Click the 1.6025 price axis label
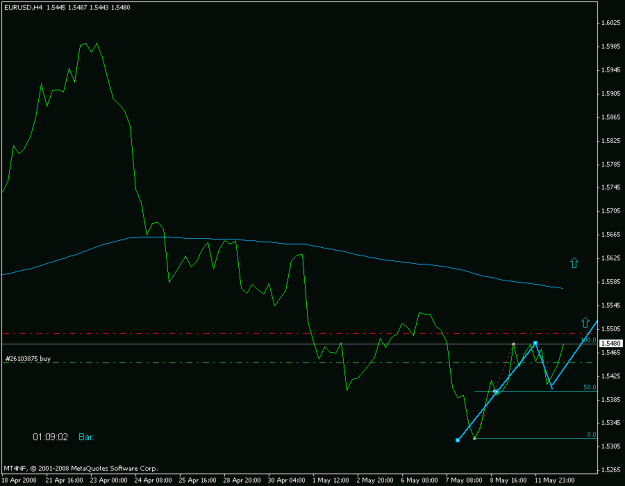 (x=611, y=23)
